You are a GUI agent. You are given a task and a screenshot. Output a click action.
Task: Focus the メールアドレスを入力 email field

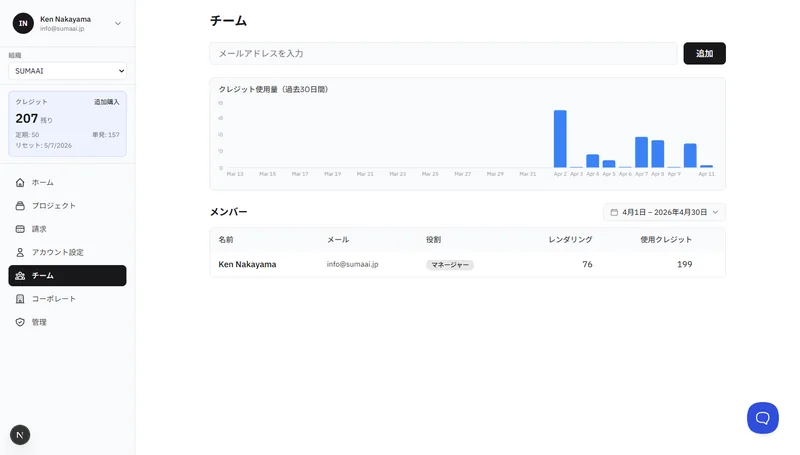pyautogui.click(x=443, y=53)
